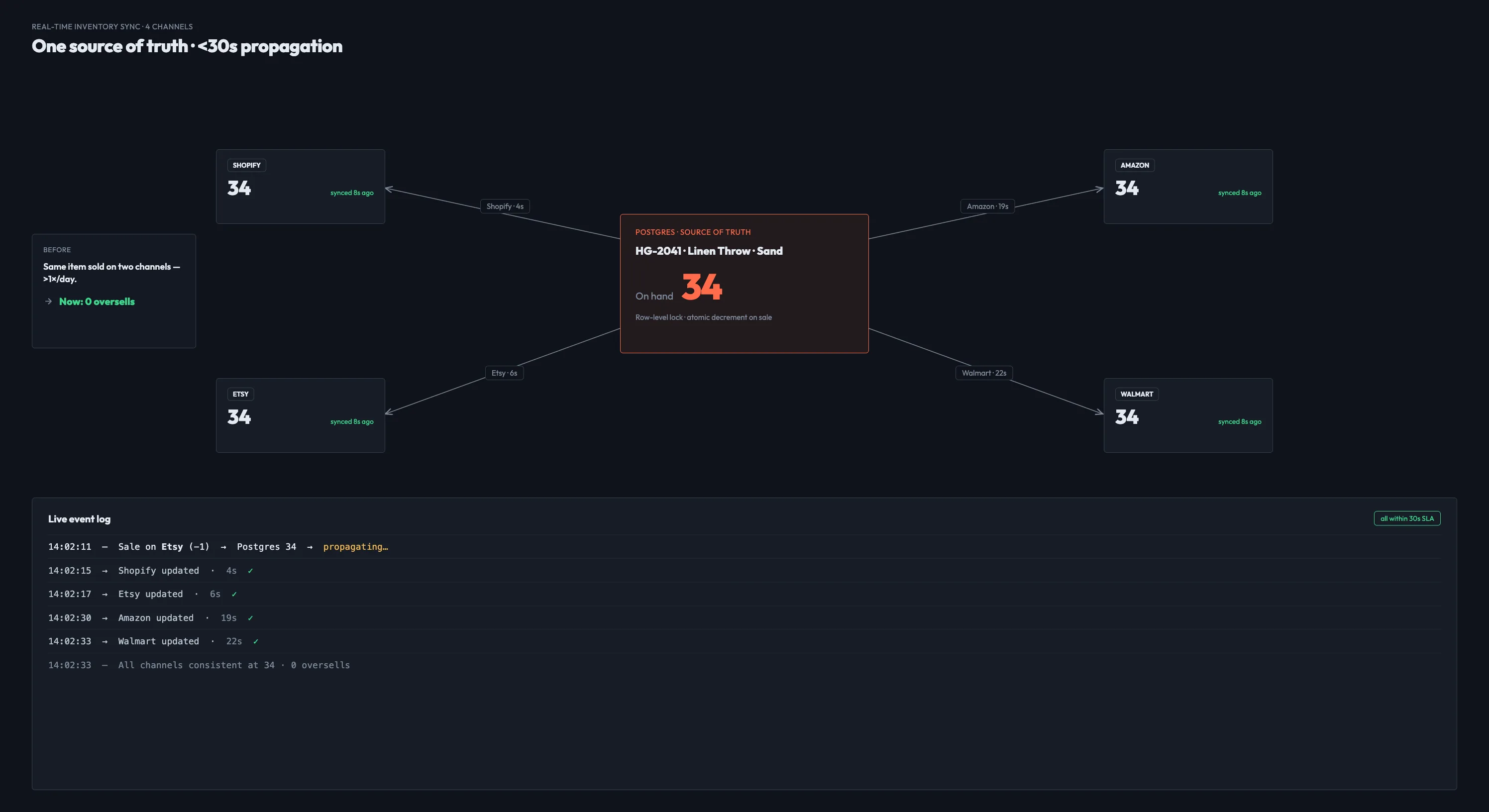The width and height of the screenshot is (1489, 812).
Task: Click the 'Live event log' heading
Action: [79, 519]
